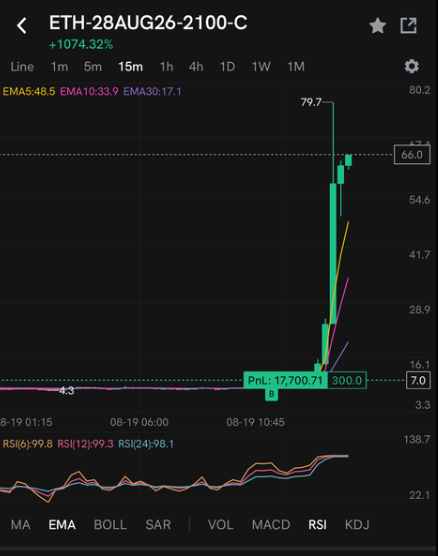Show the VOL sub-indicator
The height and width of the screenshot is (556, 438).
221,524
